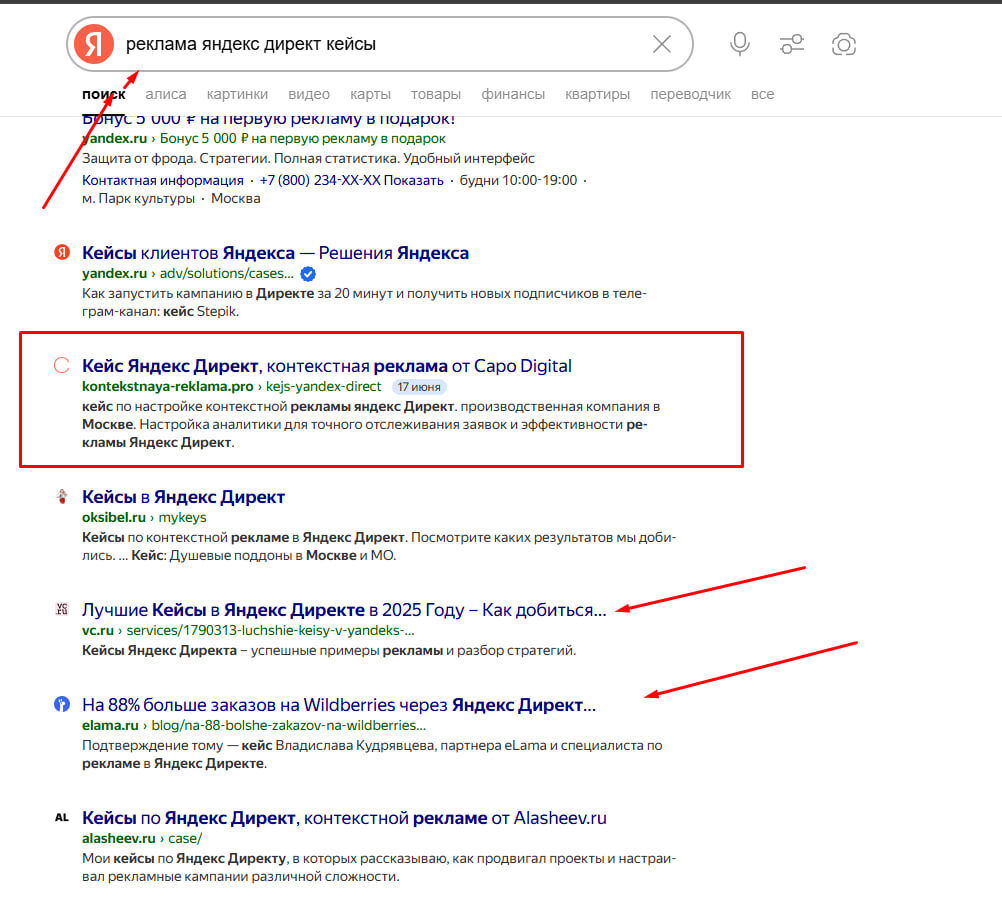The height and width of the screenshot is (913, 1002).
Task: Switch to the «видео» tab
Action: pyautogui.click(x=309, y=94)
